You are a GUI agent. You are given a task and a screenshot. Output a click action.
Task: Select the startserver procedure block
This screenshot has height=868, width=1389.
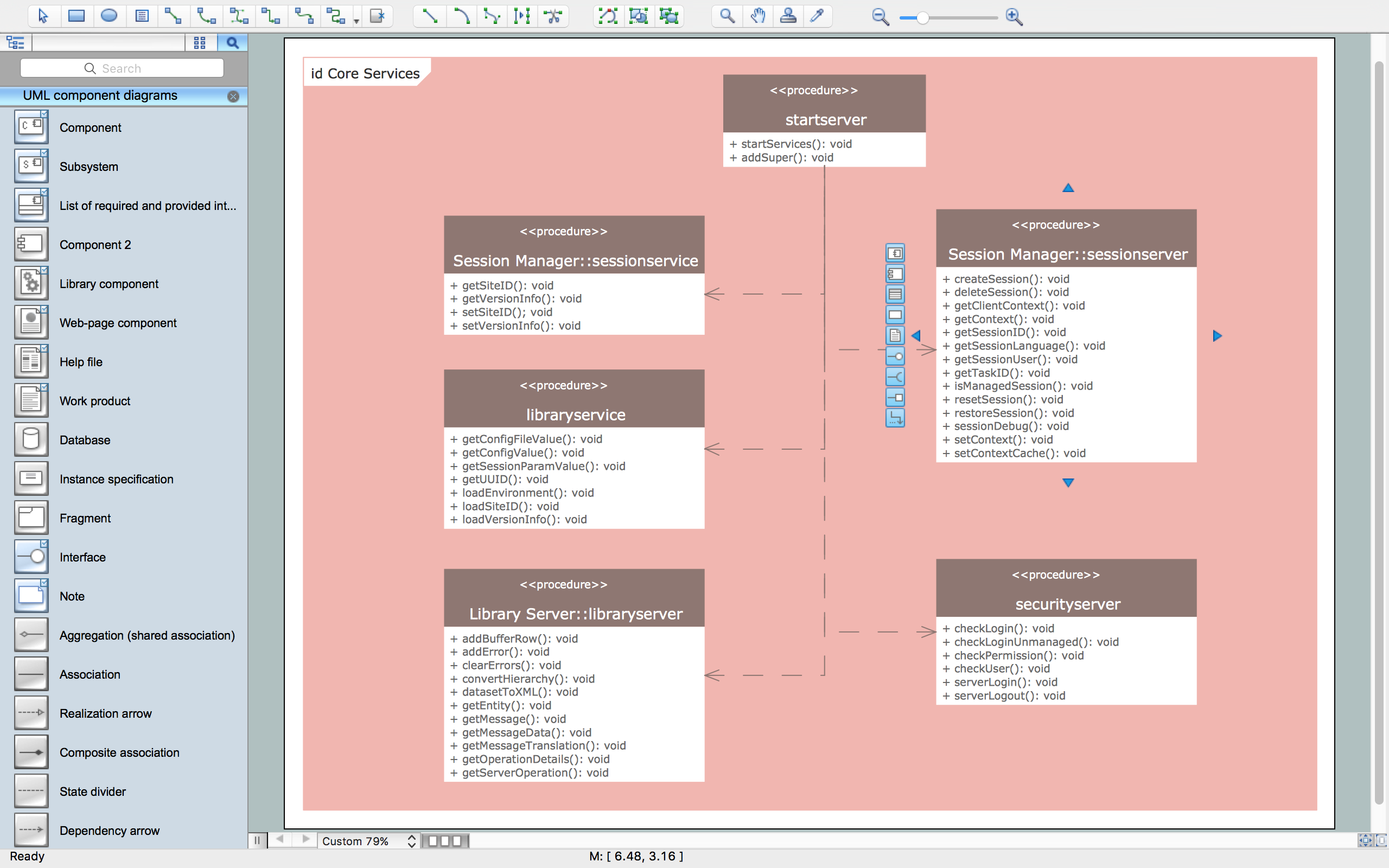[824, 120]
